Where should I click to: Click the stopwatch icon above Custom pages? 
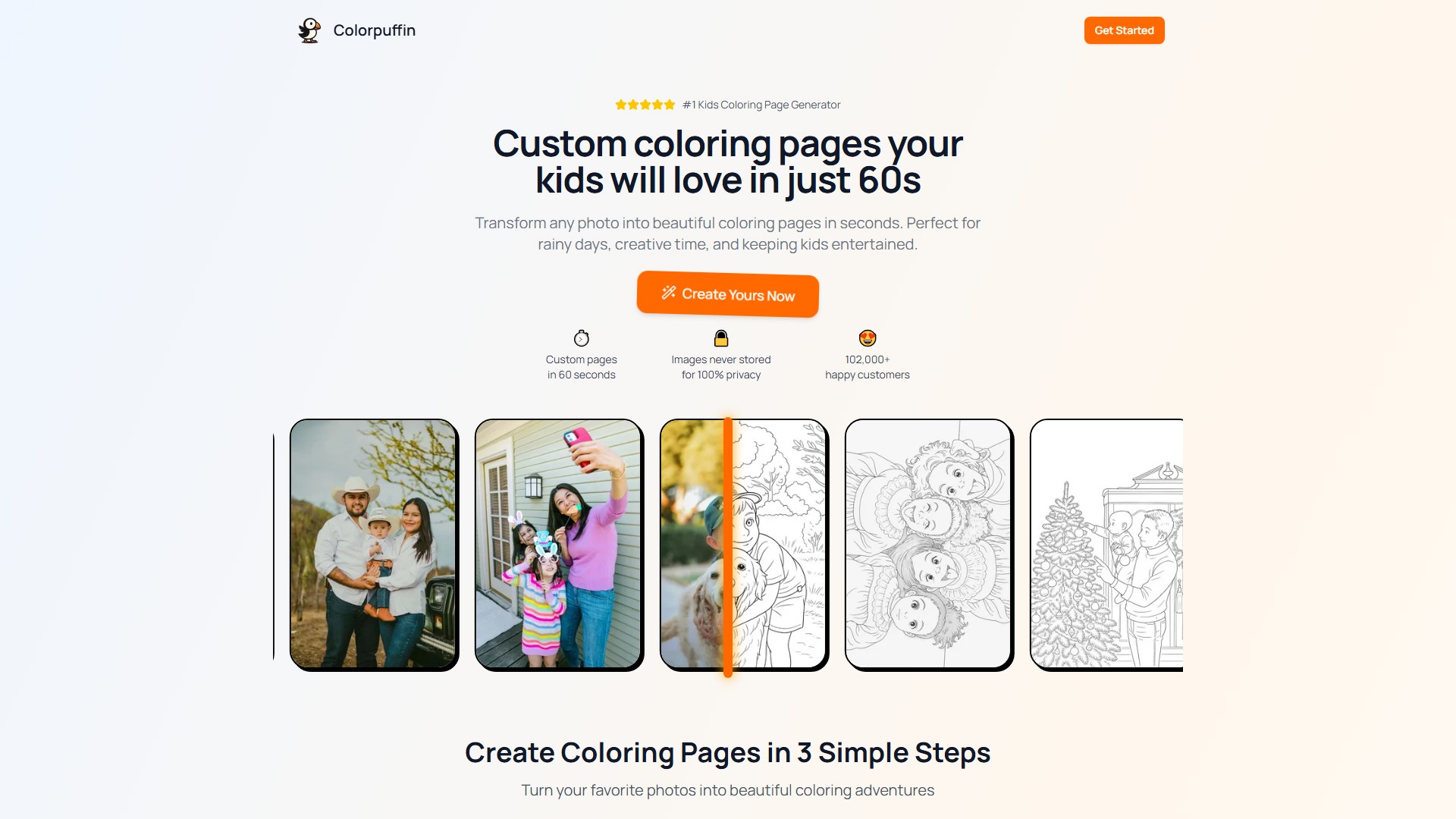pos(582,337)
